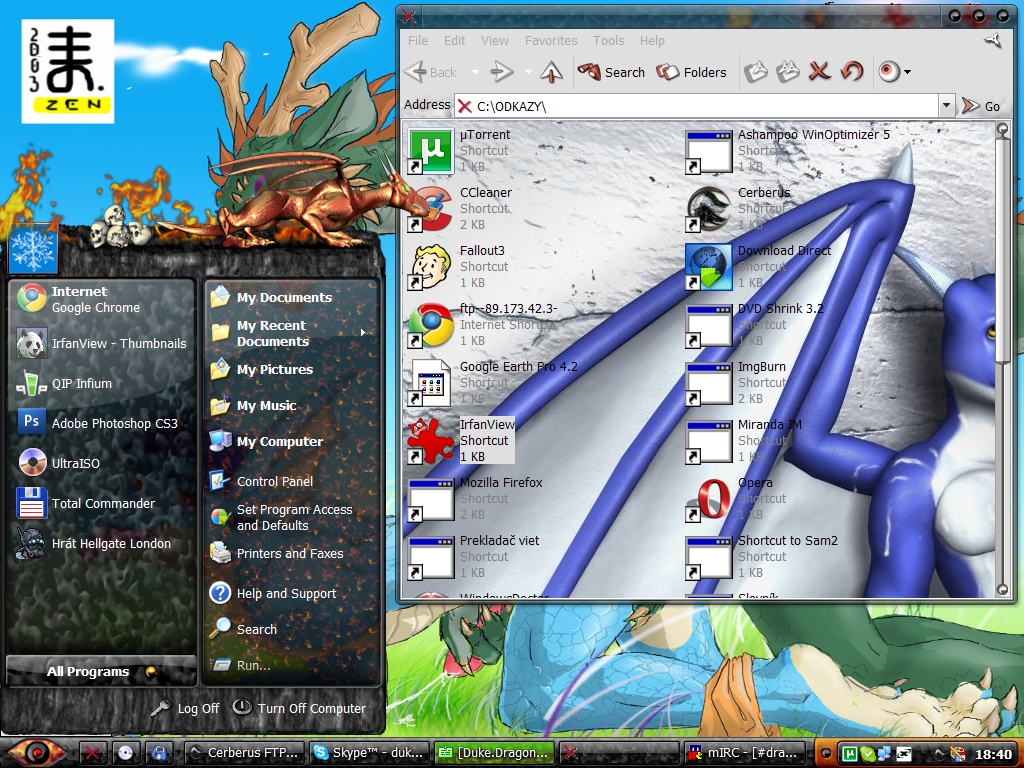Click the red X Delete toolbar icon

pyautogui.click(x=820, y=71)
